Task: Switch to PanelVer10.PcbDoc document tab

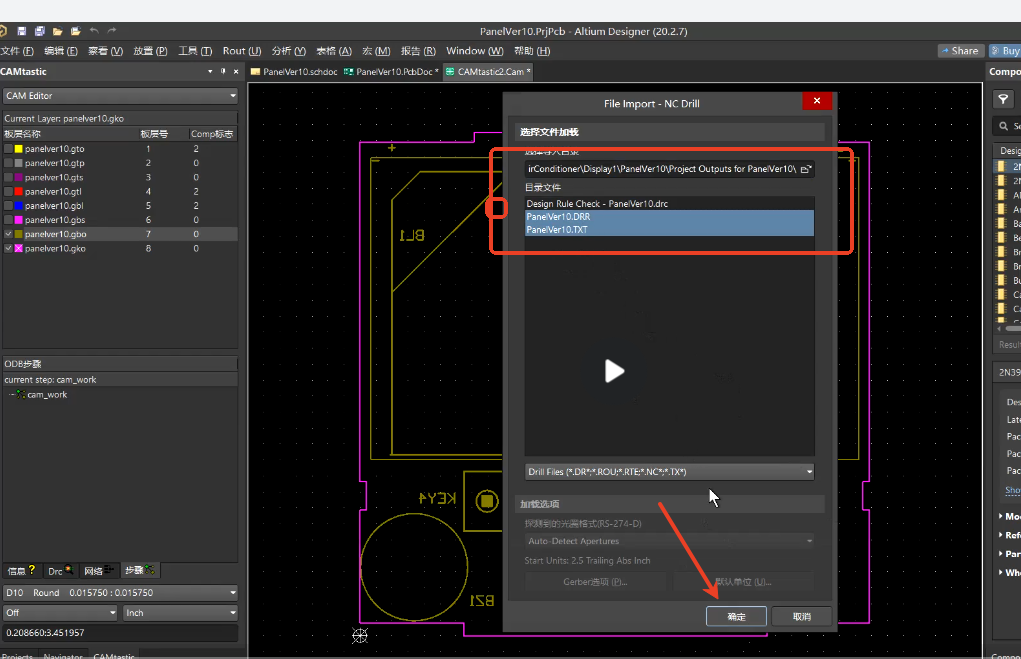Action: click(x=391, y=72)
